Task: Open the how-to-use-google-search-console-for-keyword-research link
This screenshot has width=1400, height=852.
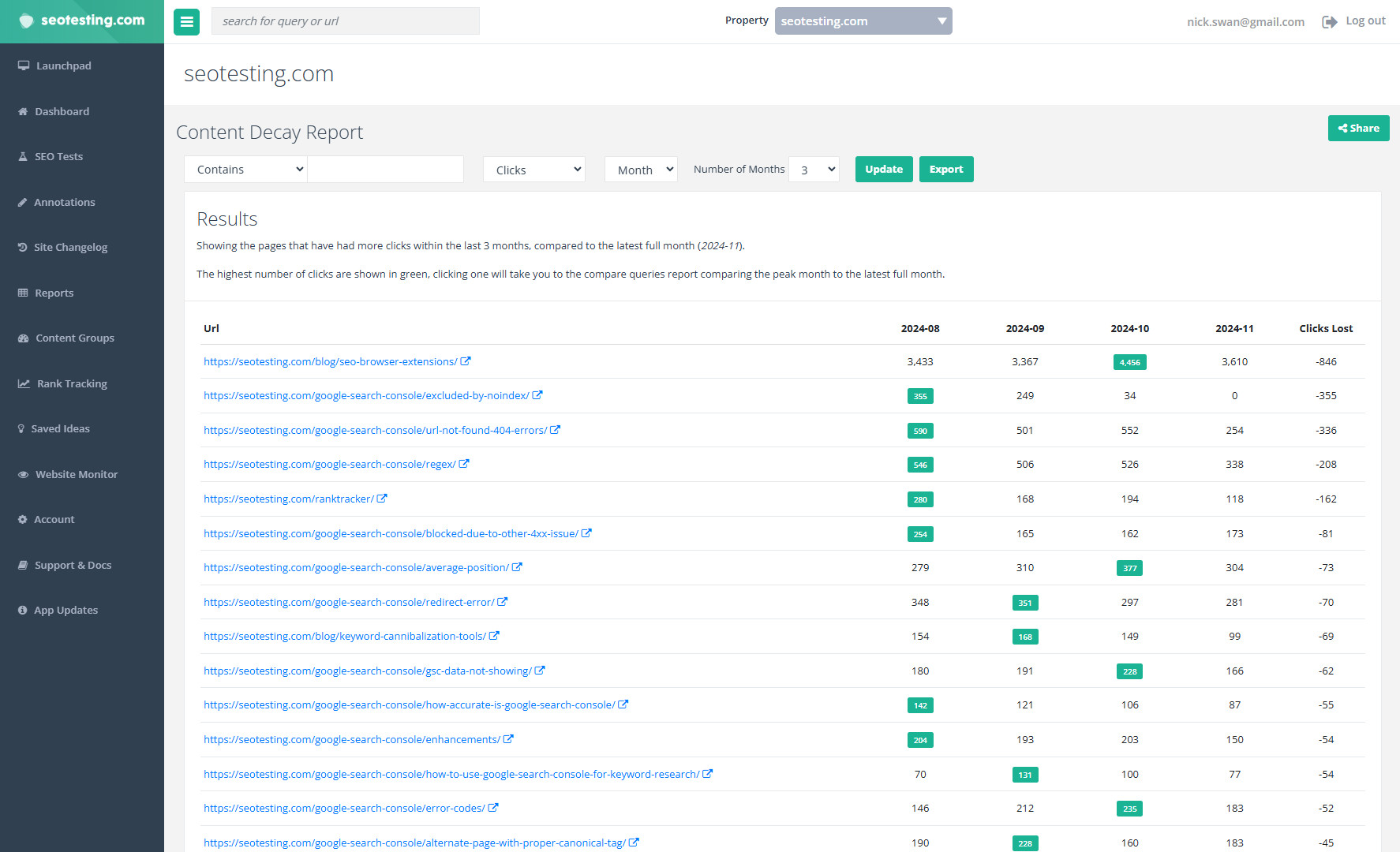Action: point(451,774)
